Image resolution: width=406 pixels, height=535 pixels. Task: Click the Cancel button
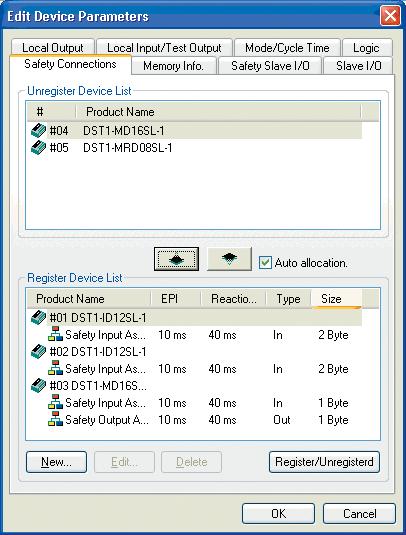point(360,514)
